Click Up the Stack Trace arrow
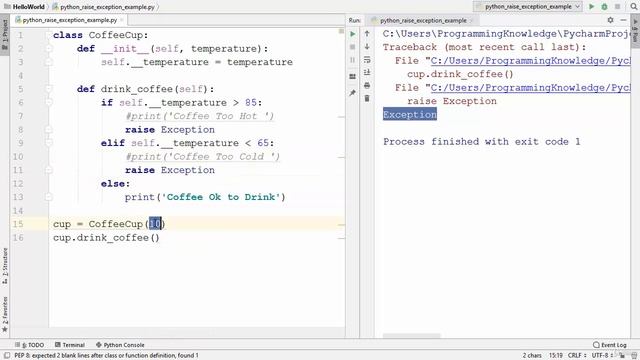Screen dimensions: 640x360 (367, 34)
